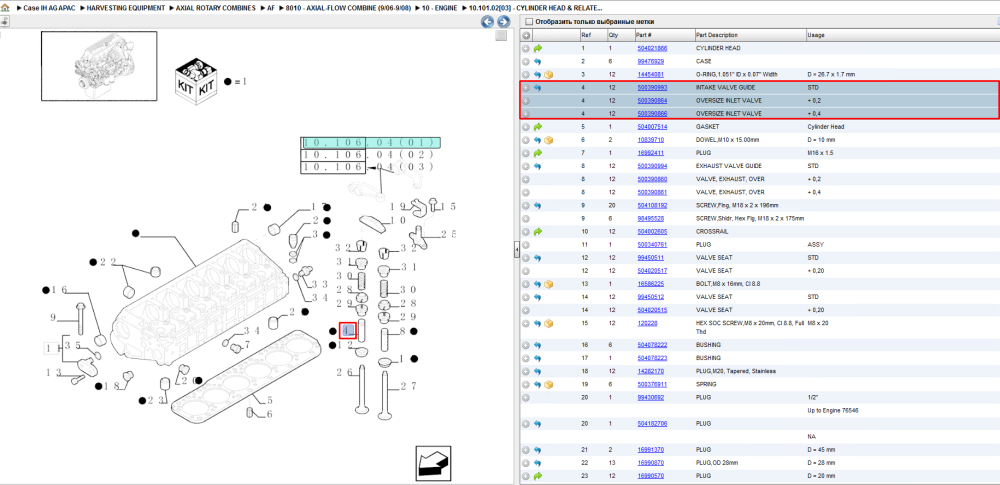Open part number 99476929 link

[x=651, y=62]
